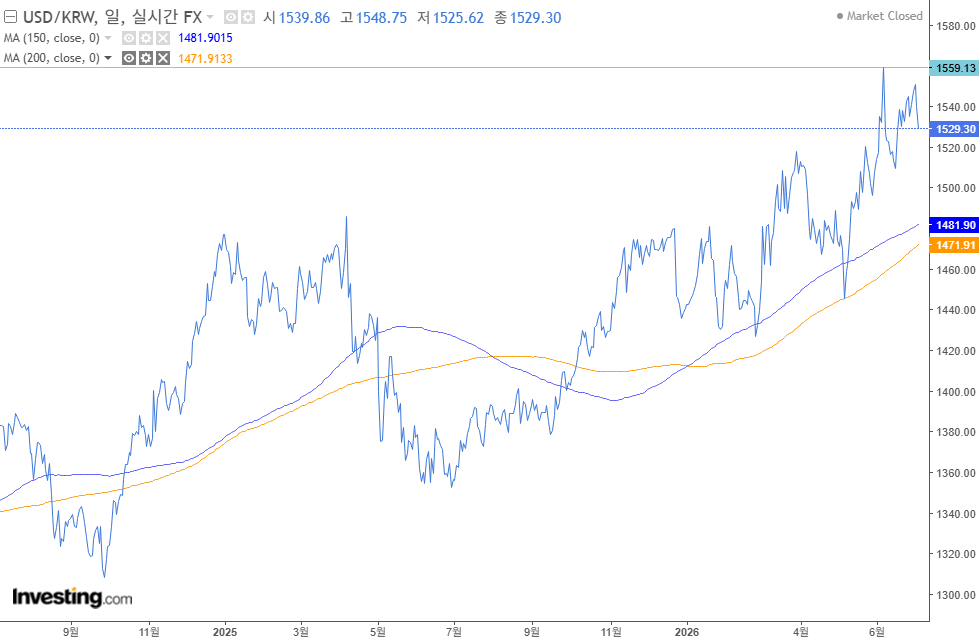Click the close price 1529.30 in header

point(536,17)
